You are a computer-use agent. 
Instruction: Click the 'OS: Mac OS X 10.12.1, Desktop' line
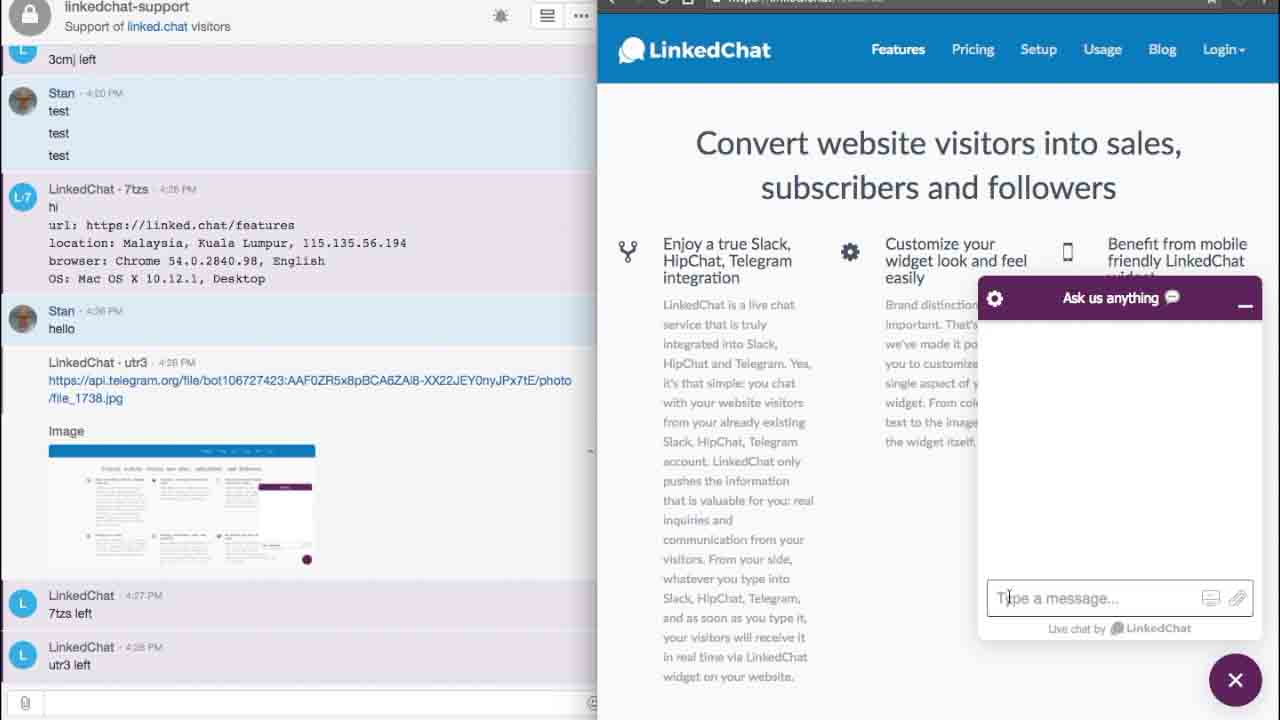click(157, 279)
